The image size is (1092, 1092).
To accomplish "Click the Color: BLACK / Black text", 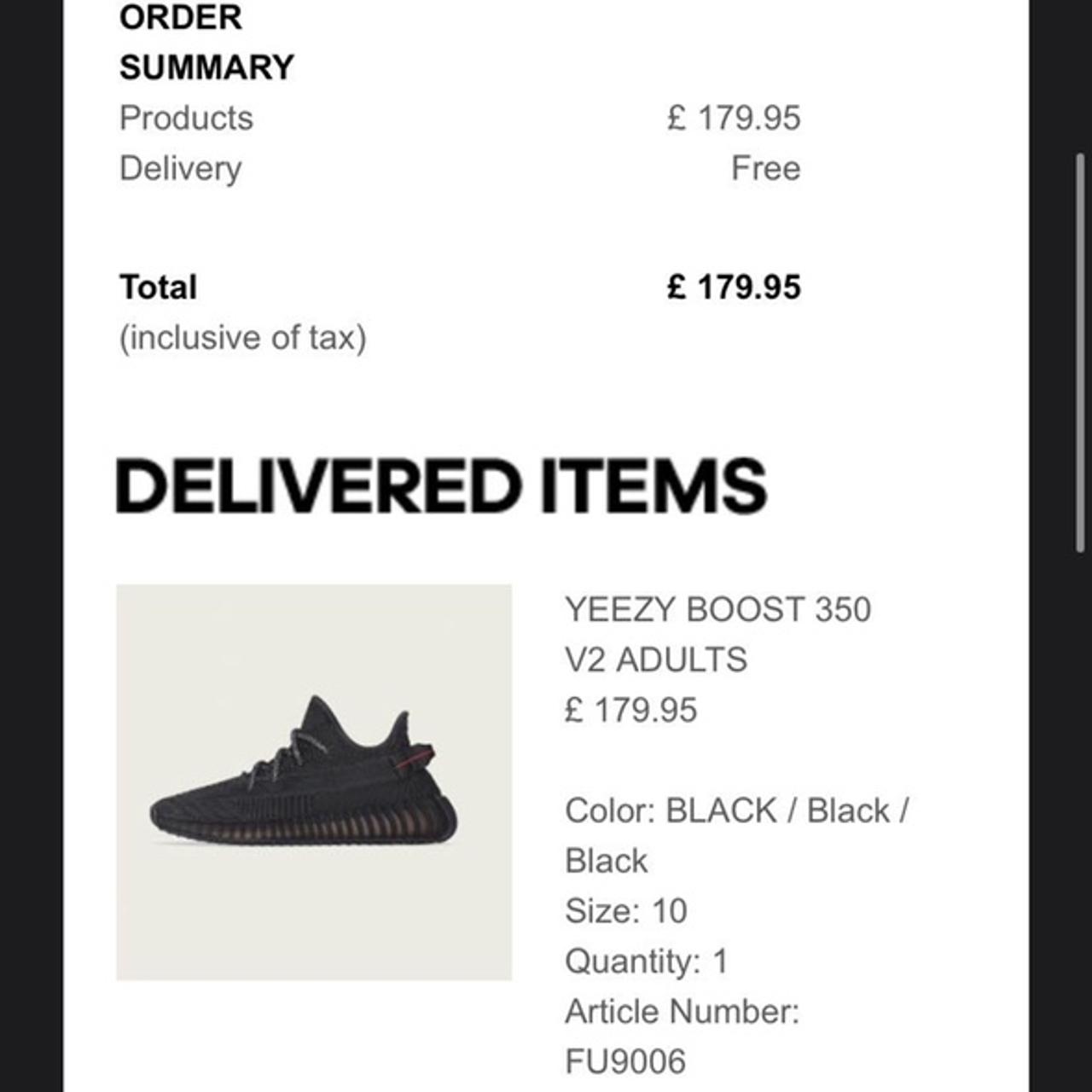I will [x=737, y=835].
